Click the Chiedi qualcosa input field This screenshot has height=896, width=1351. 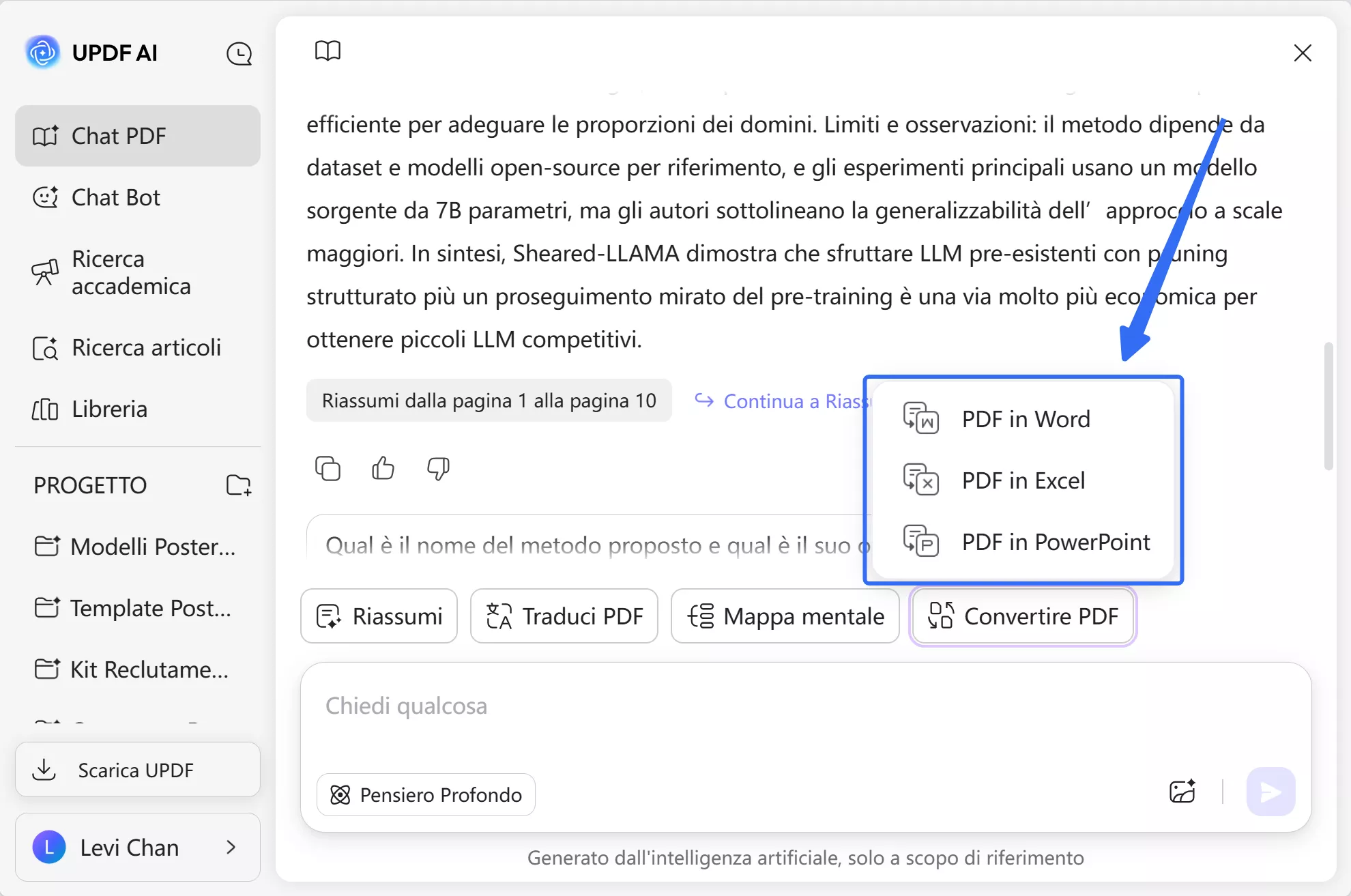[614, 706]
